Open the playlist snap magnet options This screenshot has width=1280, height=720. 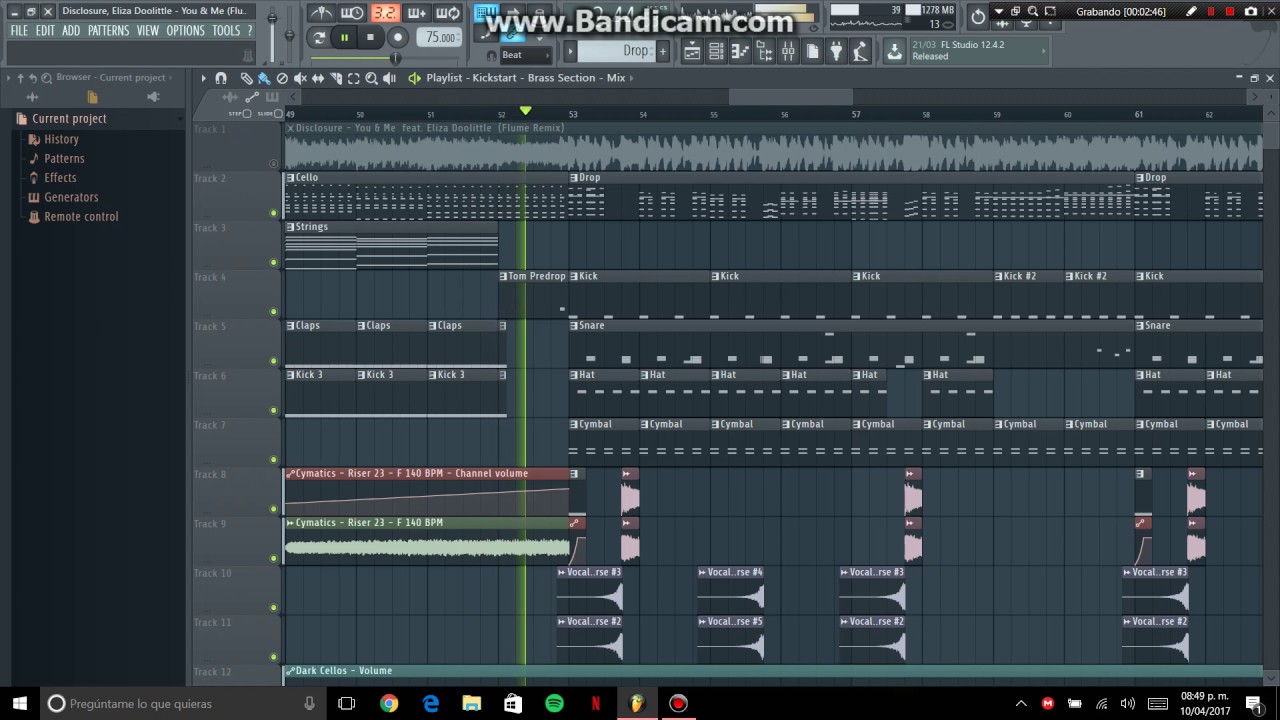pos(221,78)
